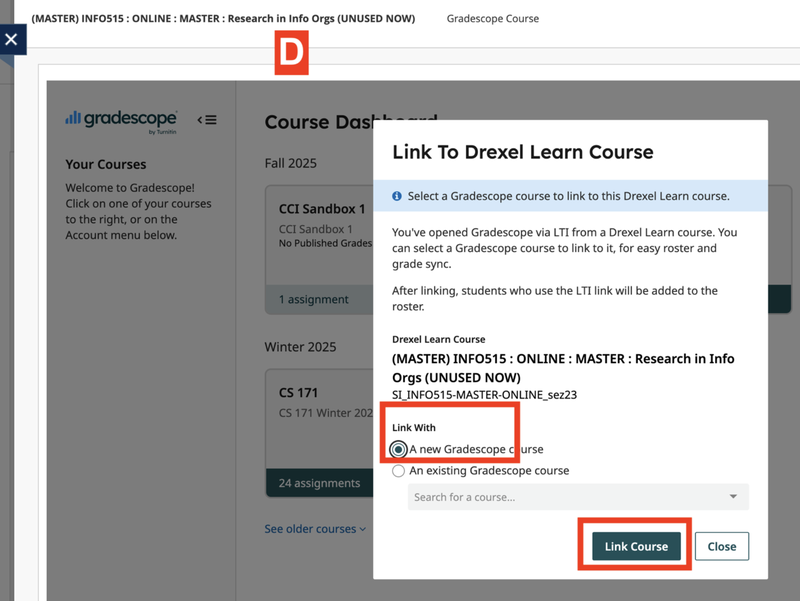Viewport: 800px width, 601px height.
Task: Open the CCI Sandbox 1 course card
Action: coord(322,210)
